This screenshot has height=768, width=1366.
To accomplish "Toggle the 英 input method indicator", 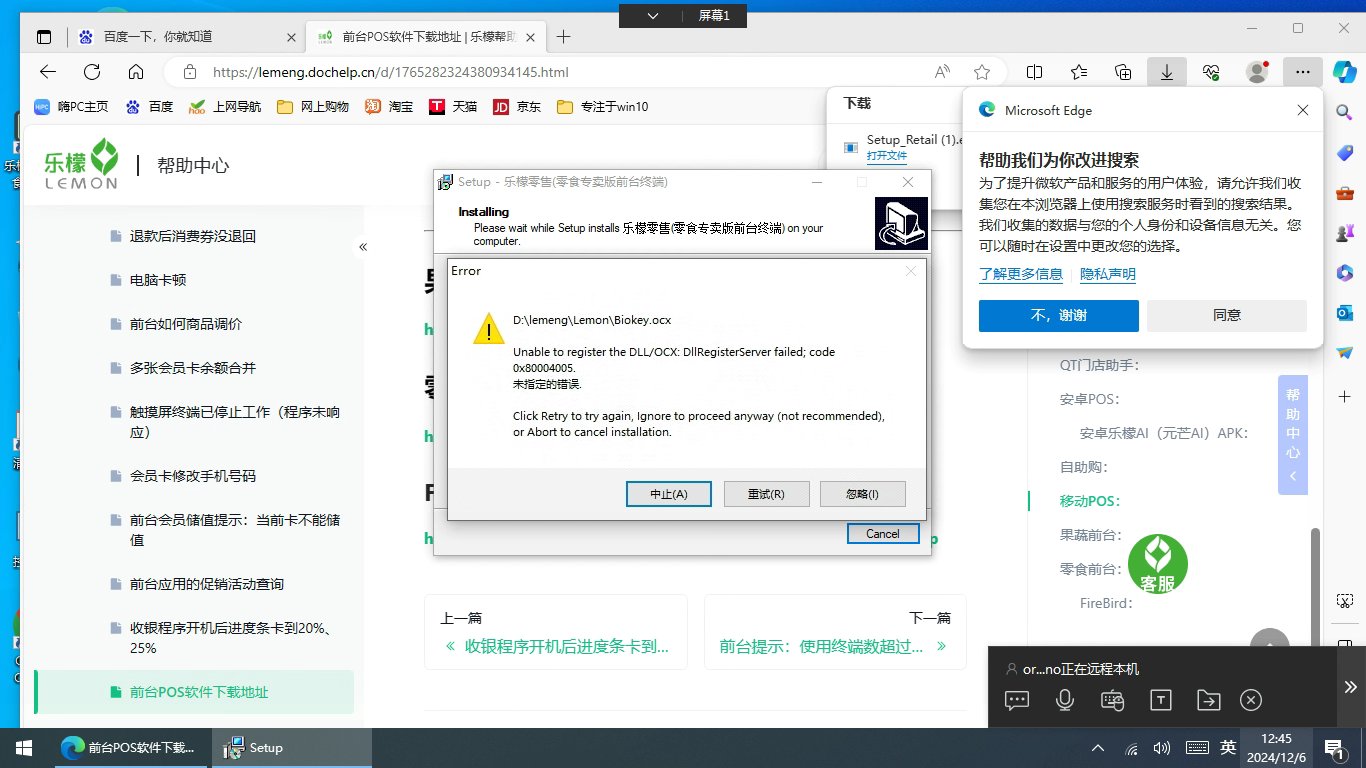I will coord(1228,747).
